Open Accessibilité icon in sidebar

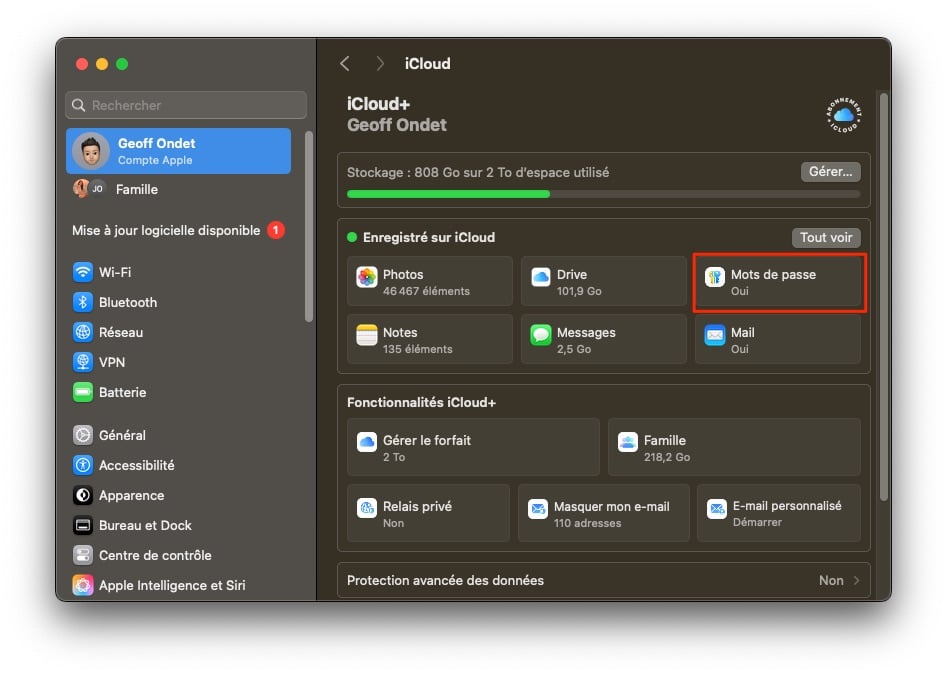(x=83, y=465)
